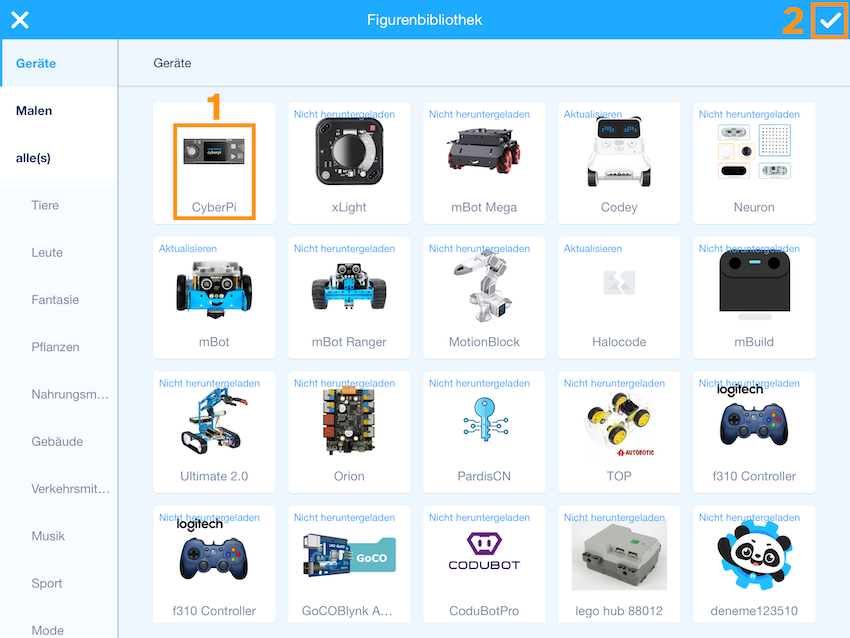Screen dimensions: 850x638
Task: Choose the Neuron modules icon
Action: tap(754, 152)
